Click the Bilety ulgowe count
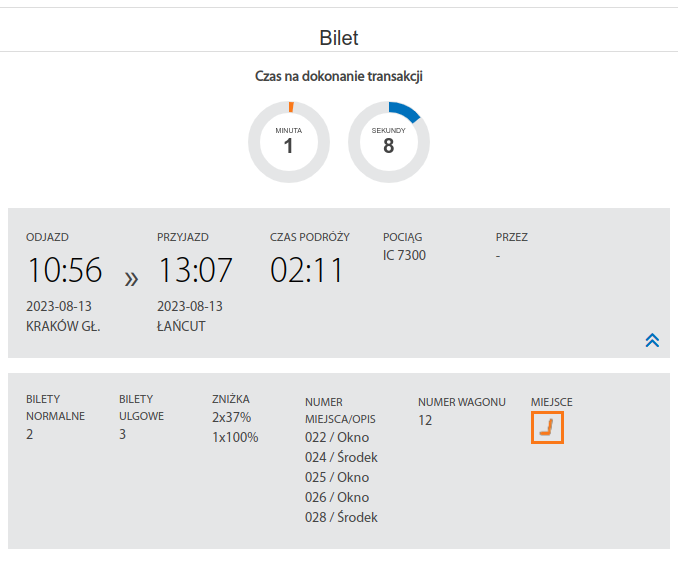 (x=122, y=434)
